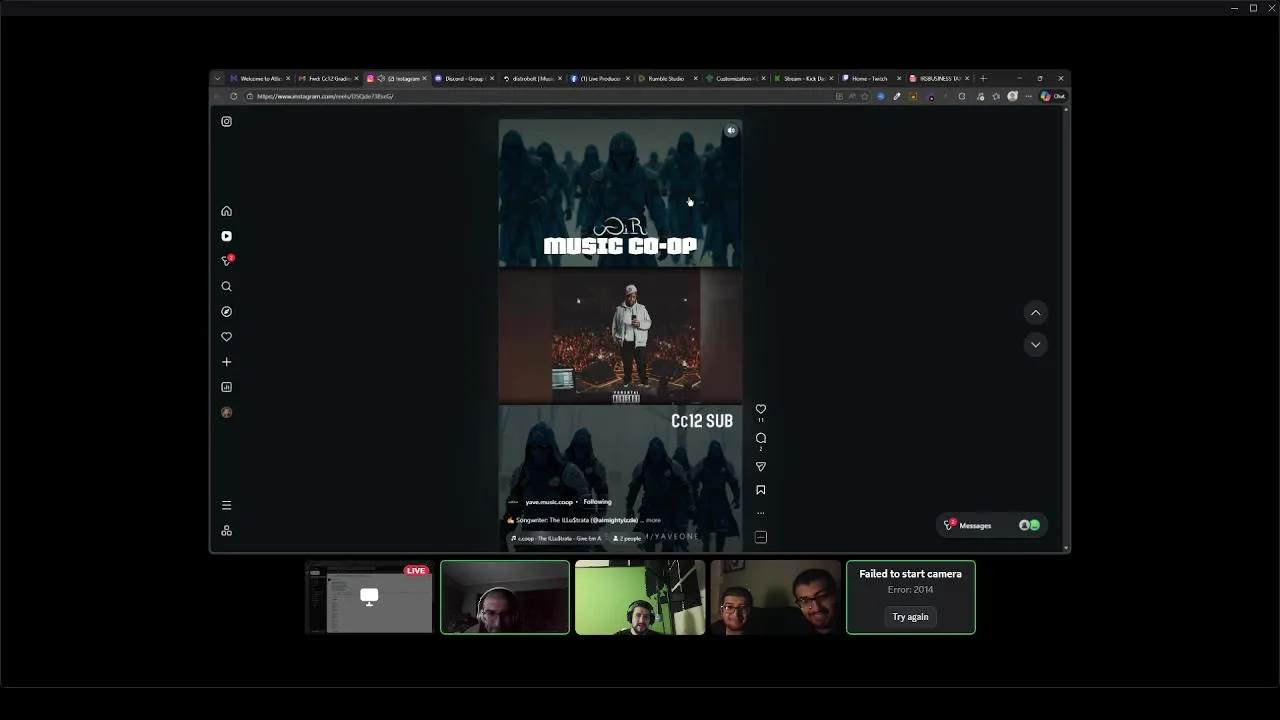Open direct messages icon with red badge
This screenshot has width=1280, height=720.
point(227,261)
